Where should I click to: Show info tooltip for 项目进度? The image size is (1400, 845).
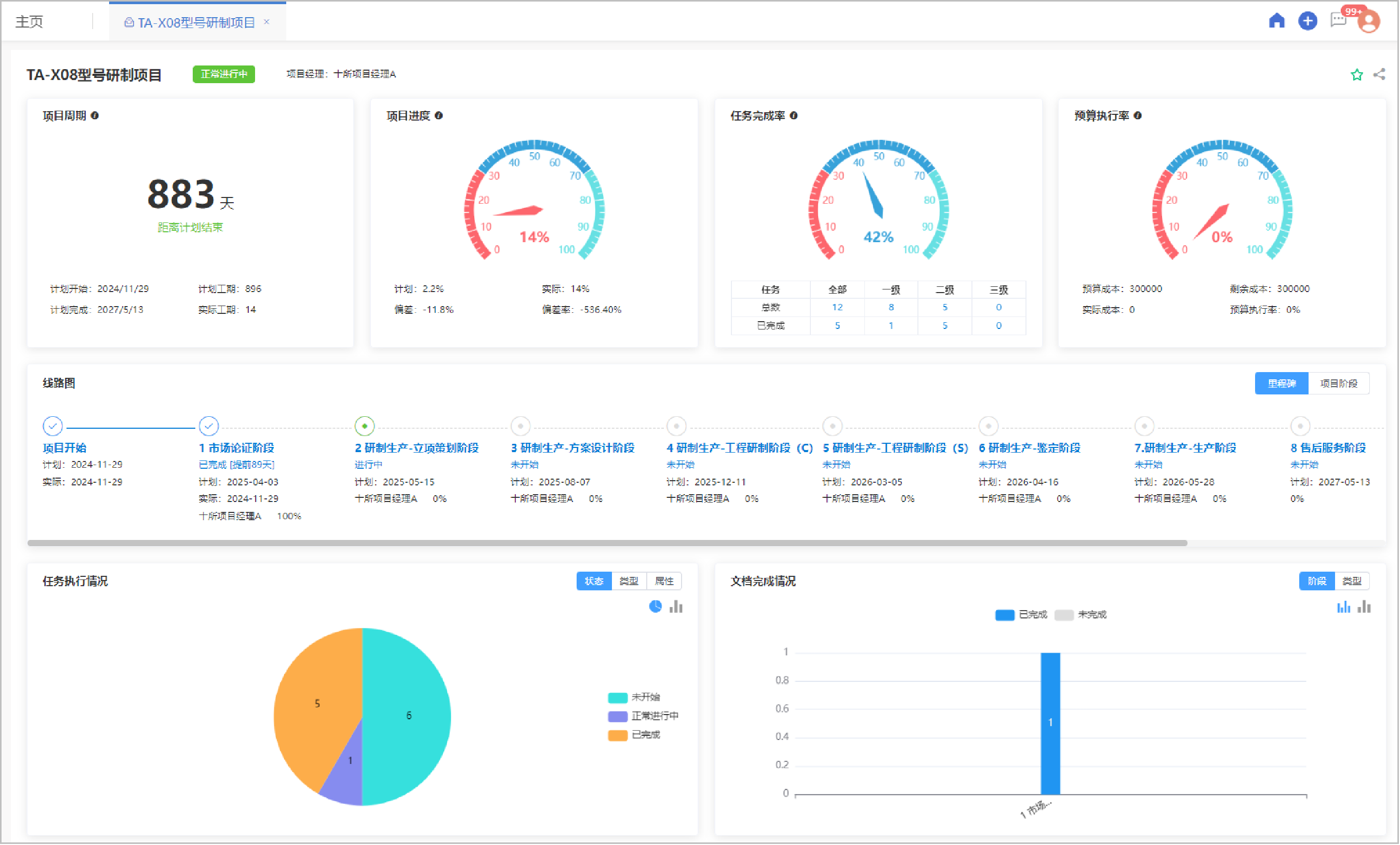tap(438, 115)
